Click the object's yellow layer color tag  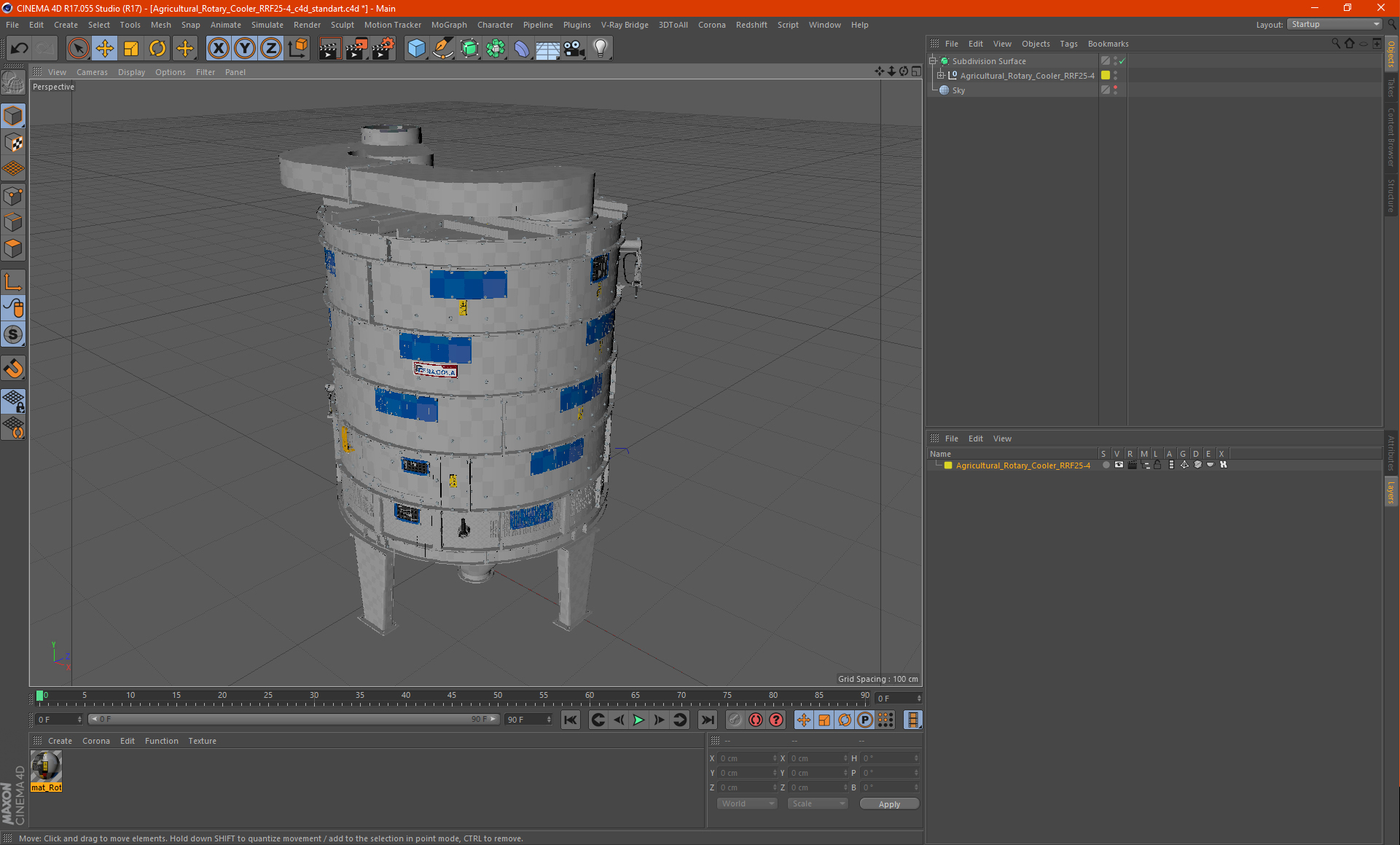[1106, 75]
